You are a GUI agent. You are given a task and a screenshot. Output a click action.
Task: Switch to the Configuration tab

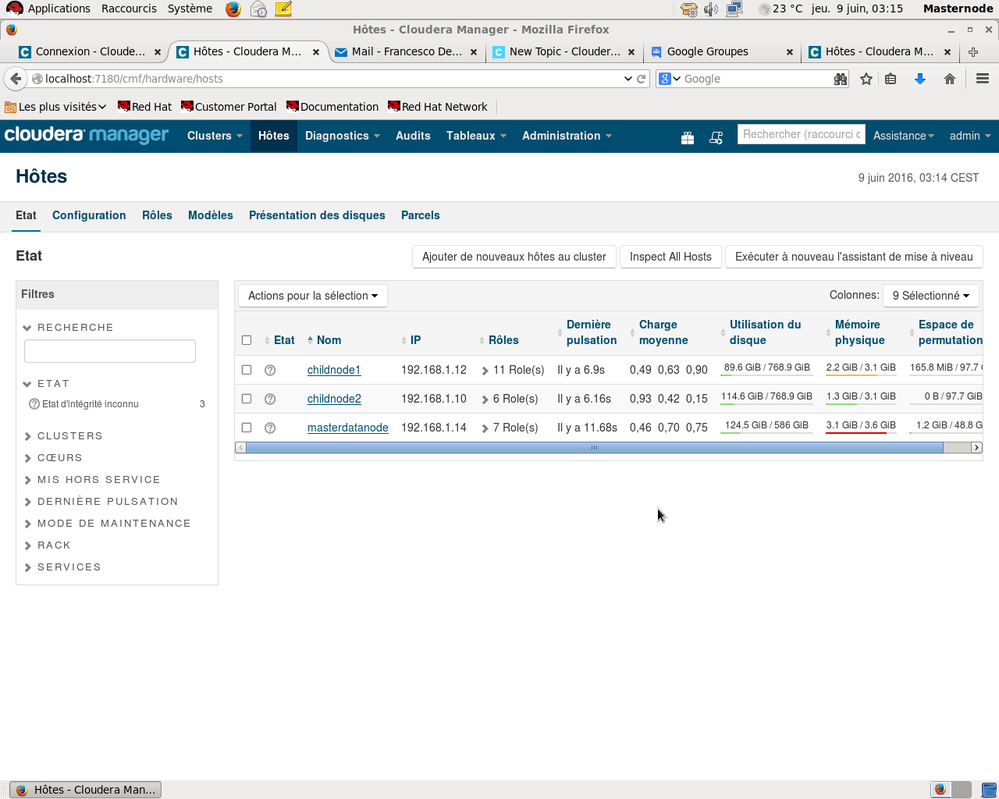coord(89,215)
